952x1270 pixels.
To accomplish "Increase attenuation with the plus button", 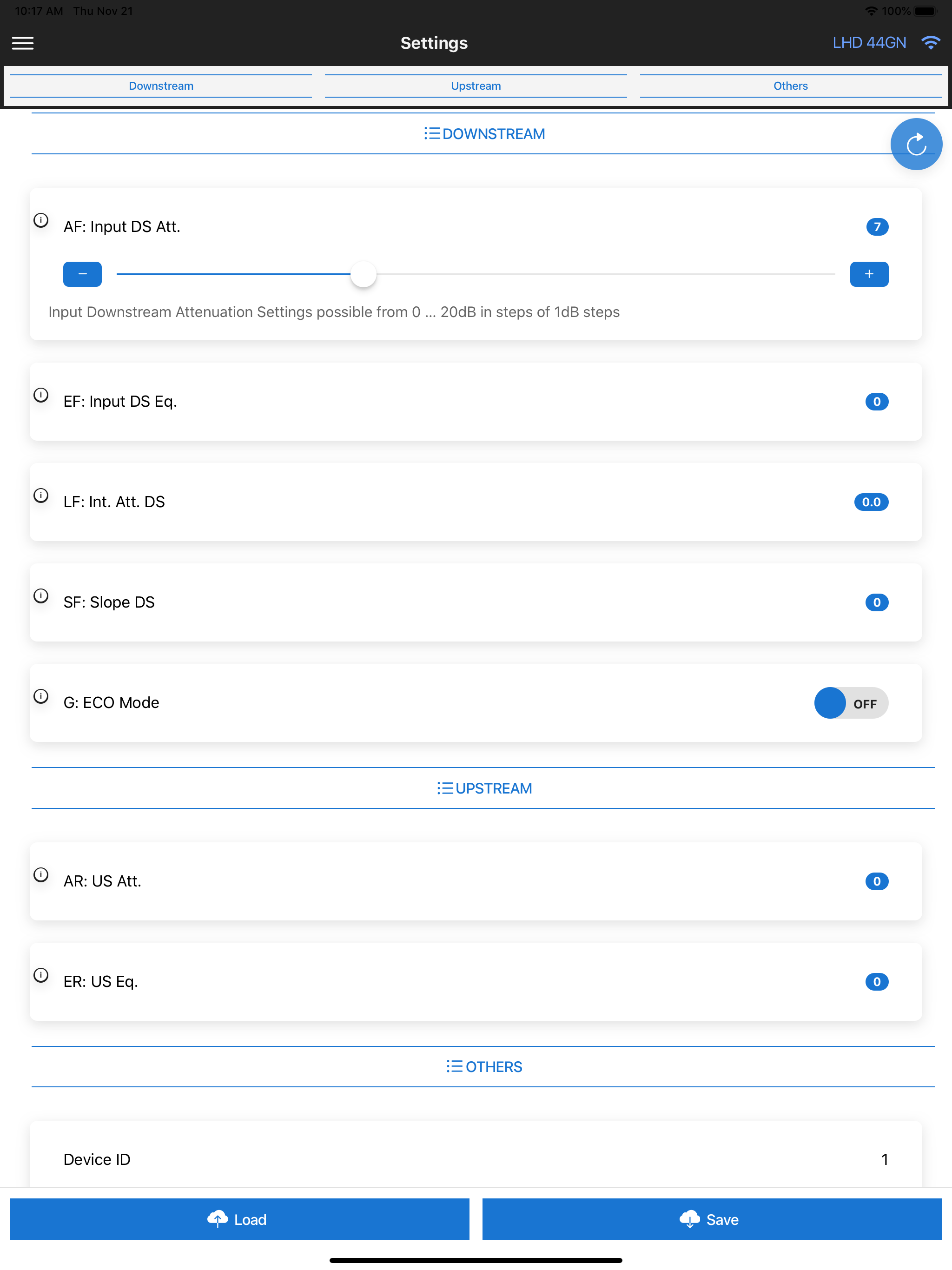I will (869, 274).
